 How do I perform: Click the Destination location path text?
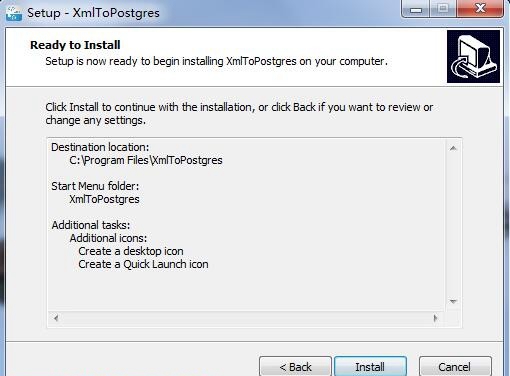point(146,160)
